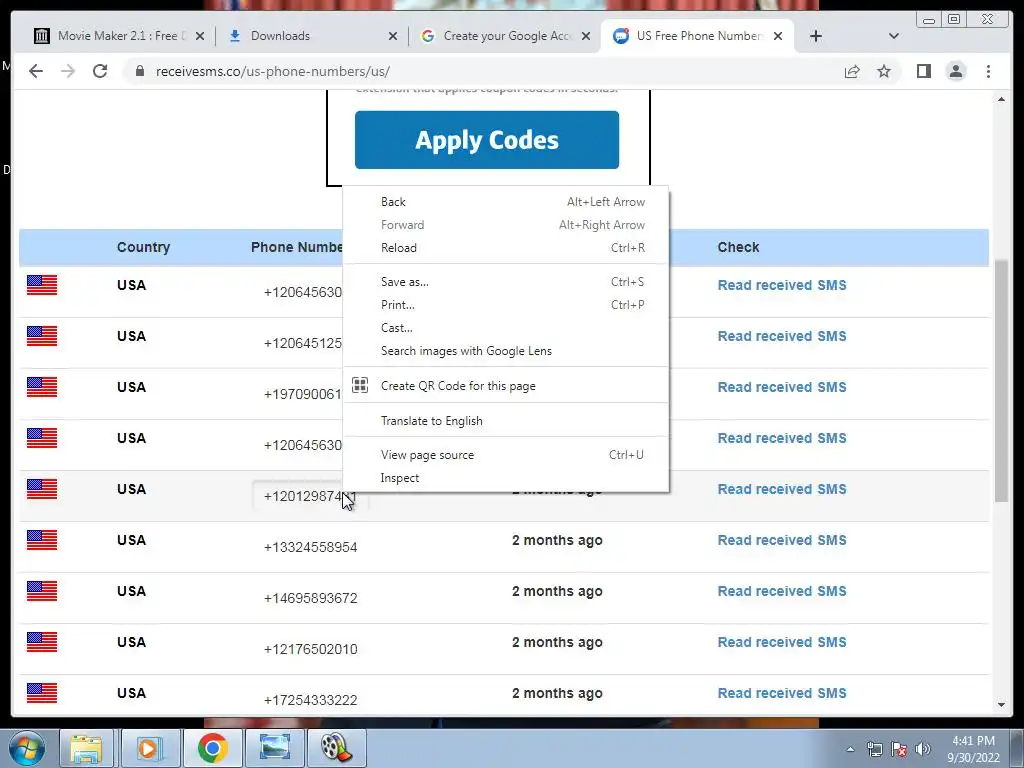Open Read received SMS for +197090061 row
The width and height of the screenshot is (1024, 768).
[782, 387]
